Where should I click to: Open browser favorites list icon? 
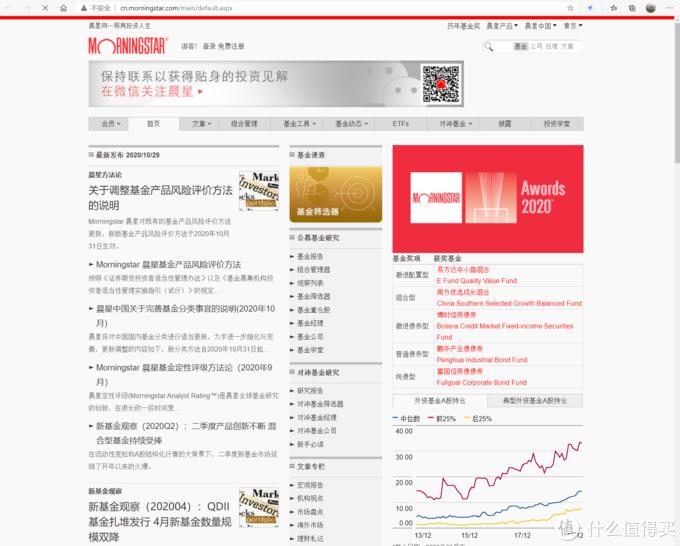(614, 8)
